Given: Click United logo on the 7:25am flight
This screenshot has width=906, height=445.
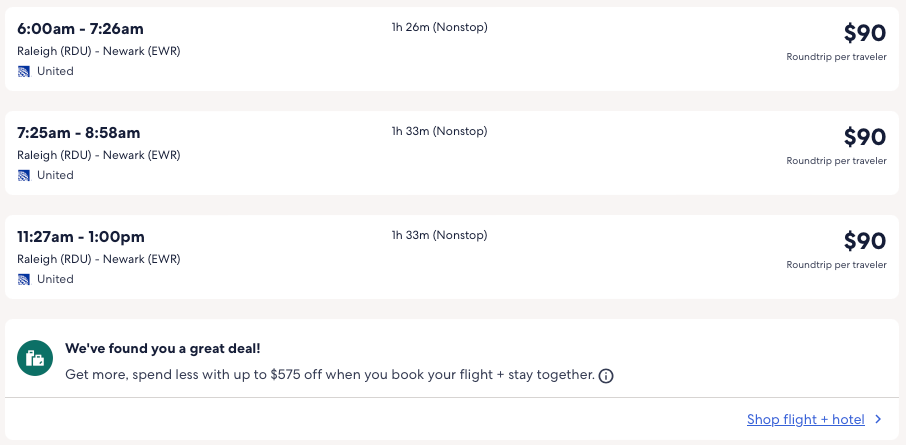Looking at the screenshot, I should tap(24, 175).
